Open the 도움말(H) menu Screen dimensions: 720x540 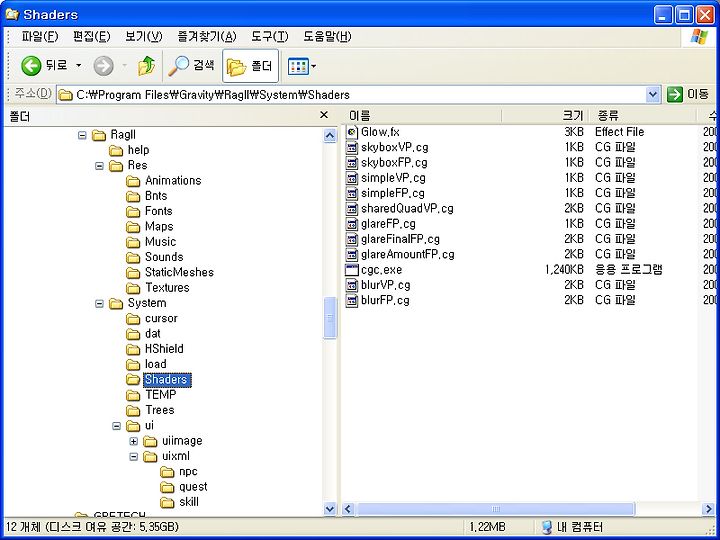coord(327,37)
